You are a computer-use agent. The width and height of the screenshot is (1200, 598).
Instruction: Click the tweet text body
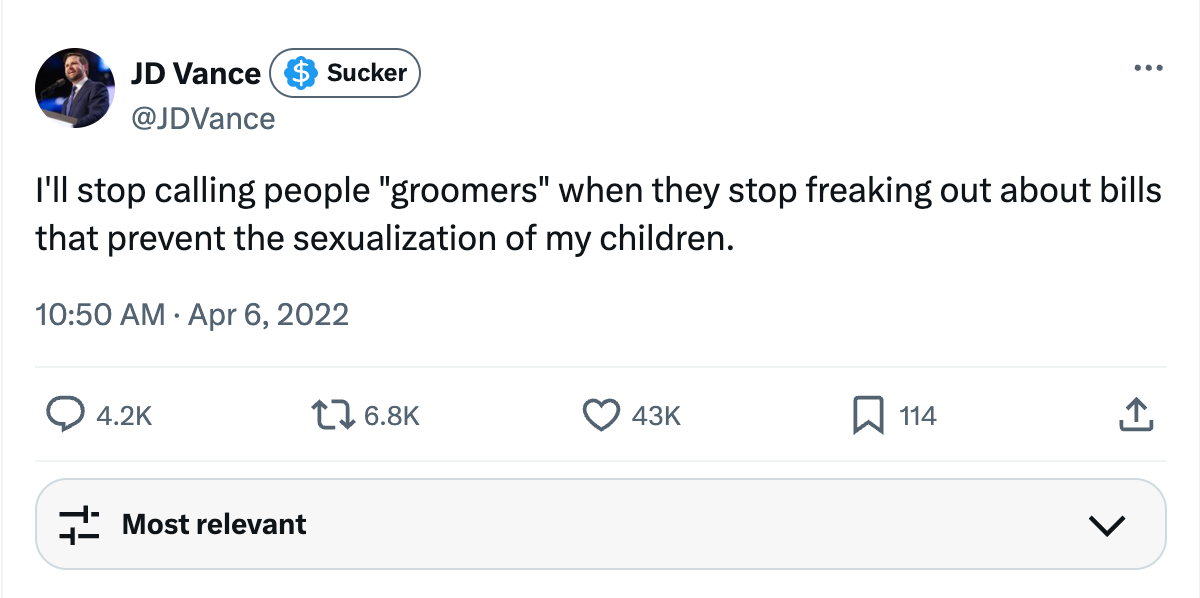(598, 212)
